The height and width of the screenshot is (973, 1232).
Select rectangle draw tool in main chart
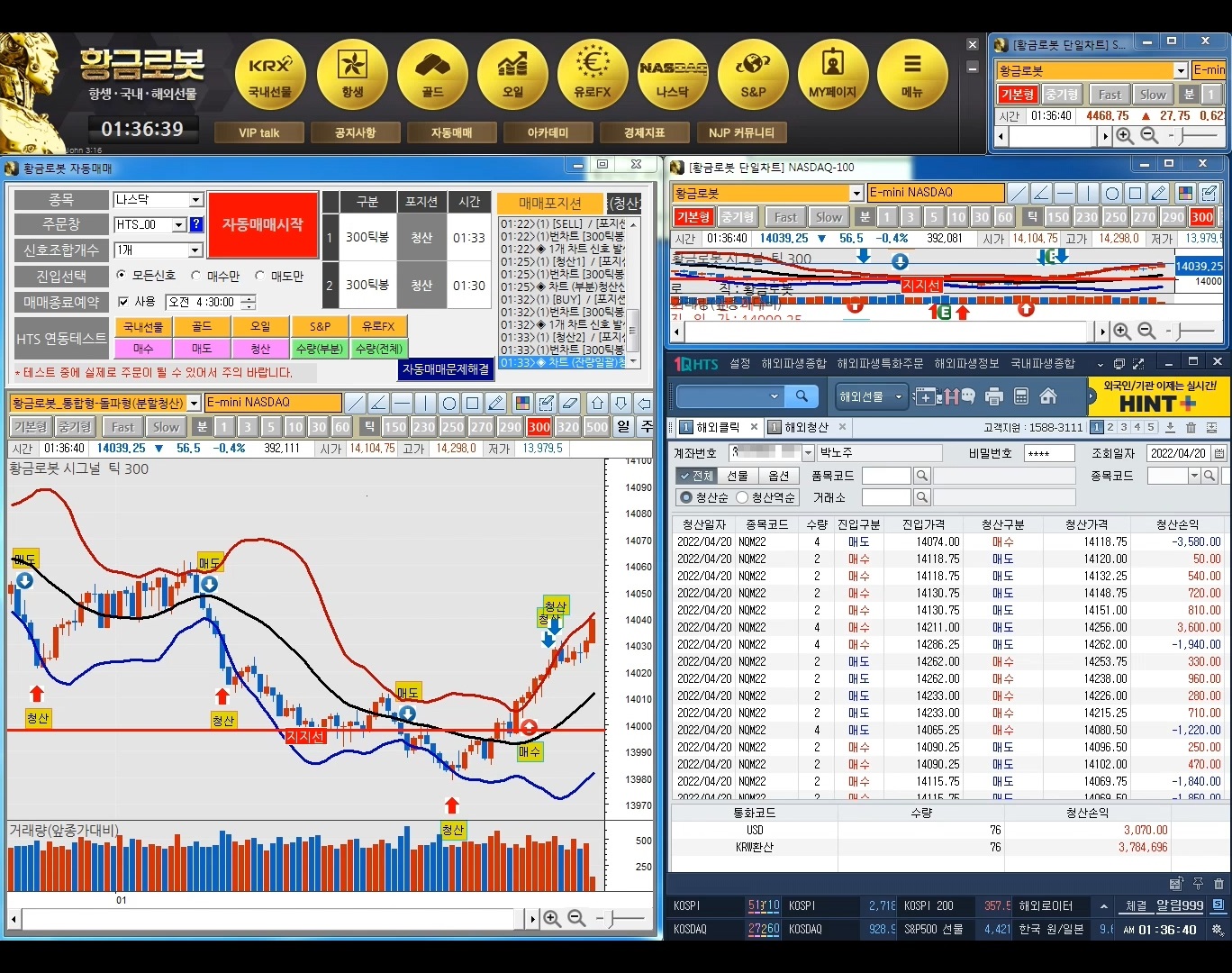pyautogui.click(x=473, y=403)
